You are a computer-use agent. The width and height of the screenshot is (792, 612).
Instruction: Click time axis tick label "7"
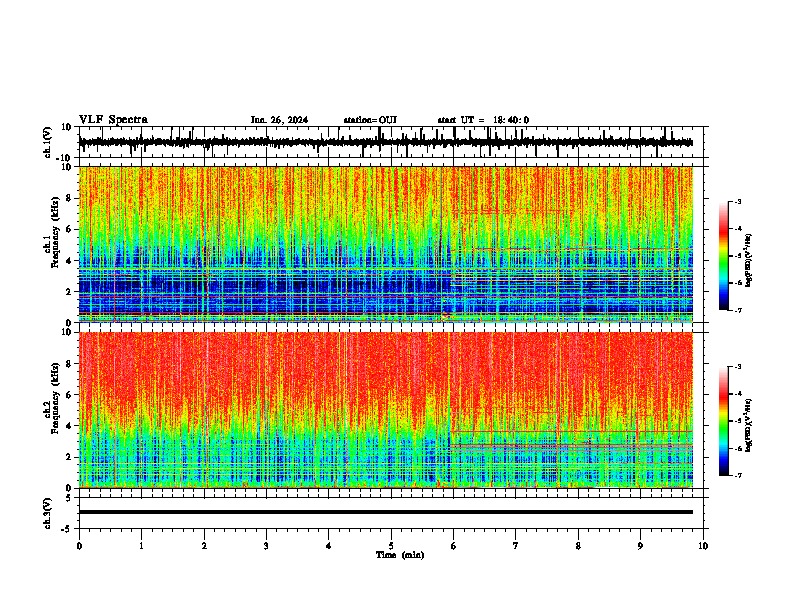coord(516,546)
